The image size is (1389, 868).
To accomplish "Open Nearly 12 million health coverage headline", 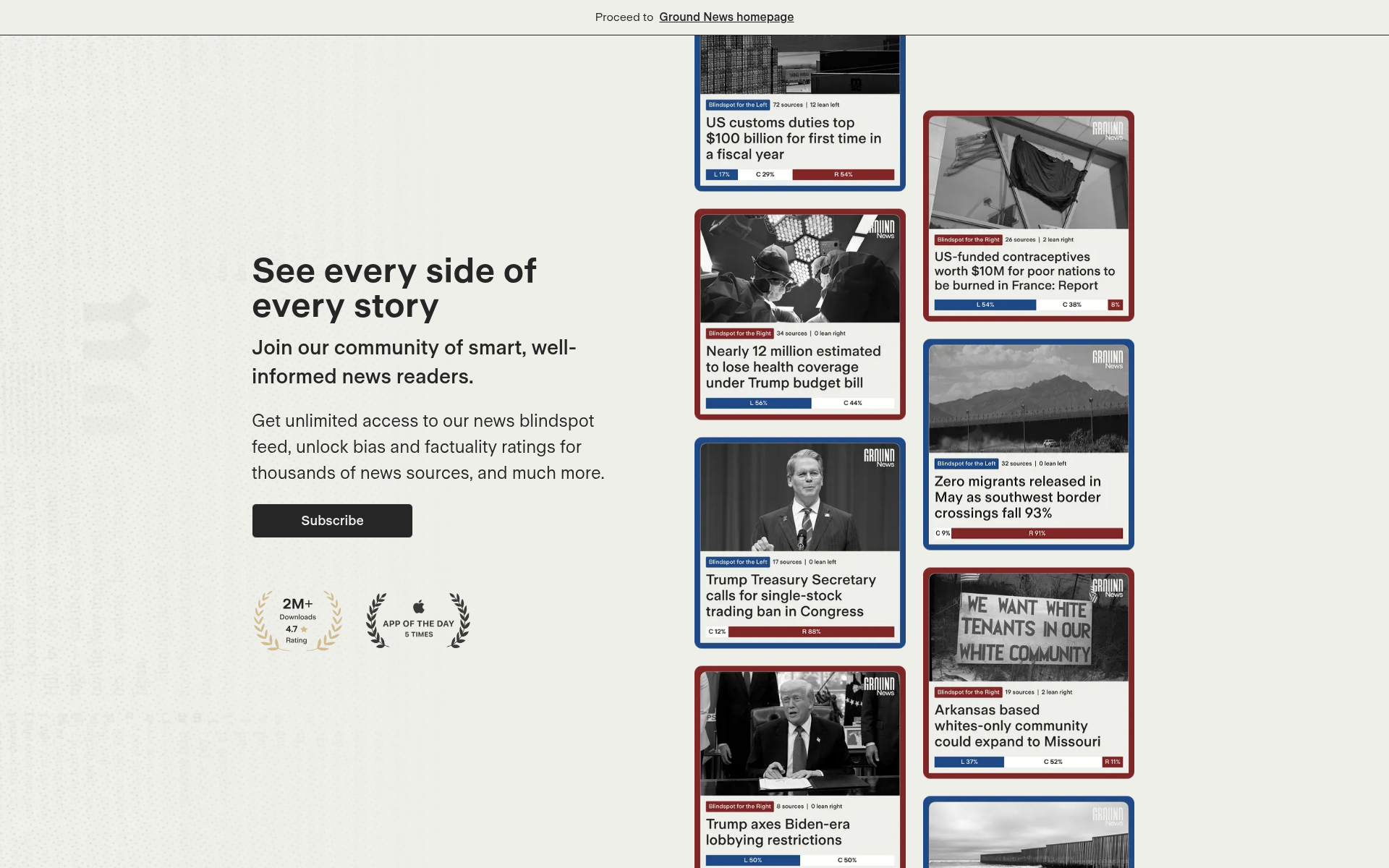I will (x=794, y=367).
